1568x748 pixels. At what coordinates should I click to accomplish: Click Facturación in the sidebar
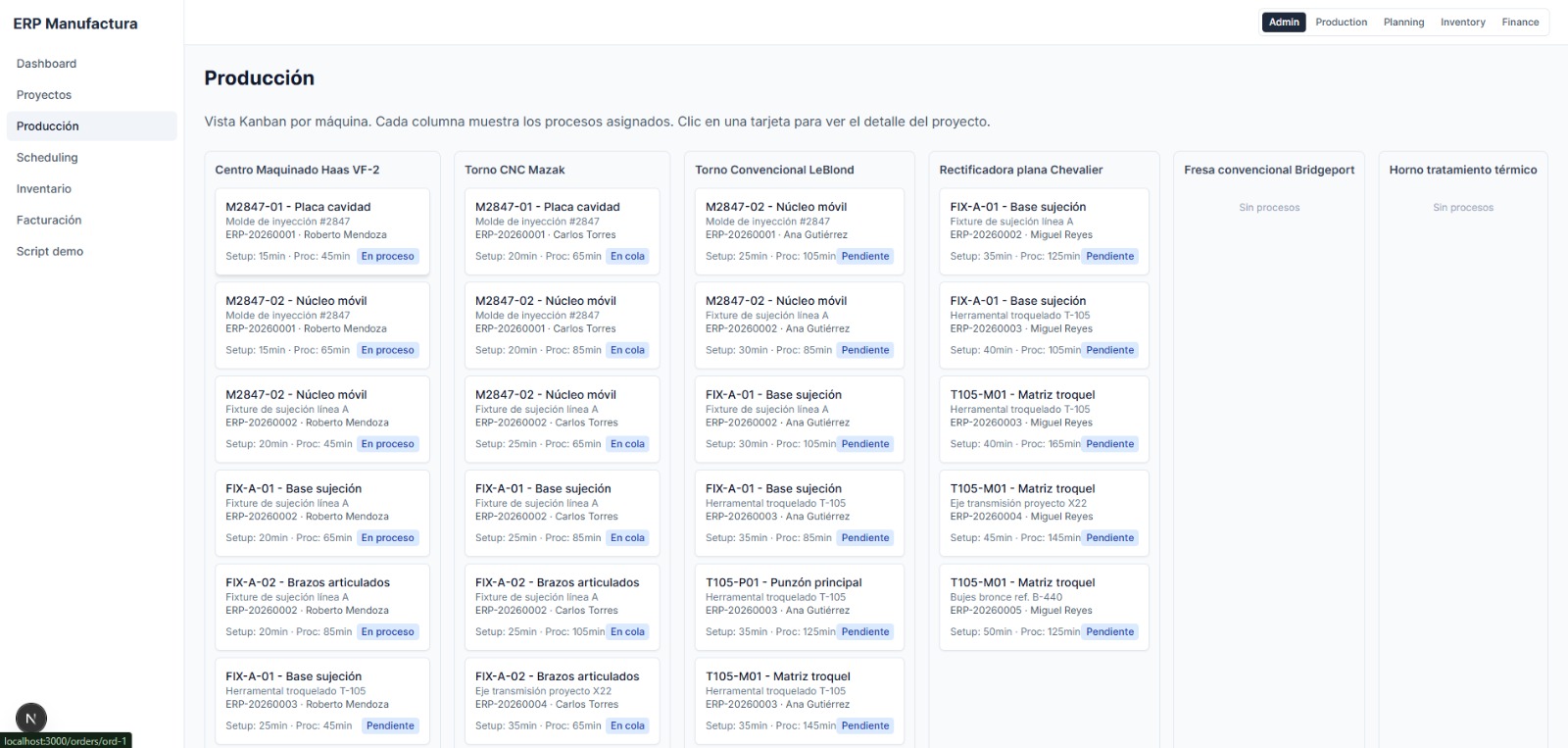click(x=49, y=221)
